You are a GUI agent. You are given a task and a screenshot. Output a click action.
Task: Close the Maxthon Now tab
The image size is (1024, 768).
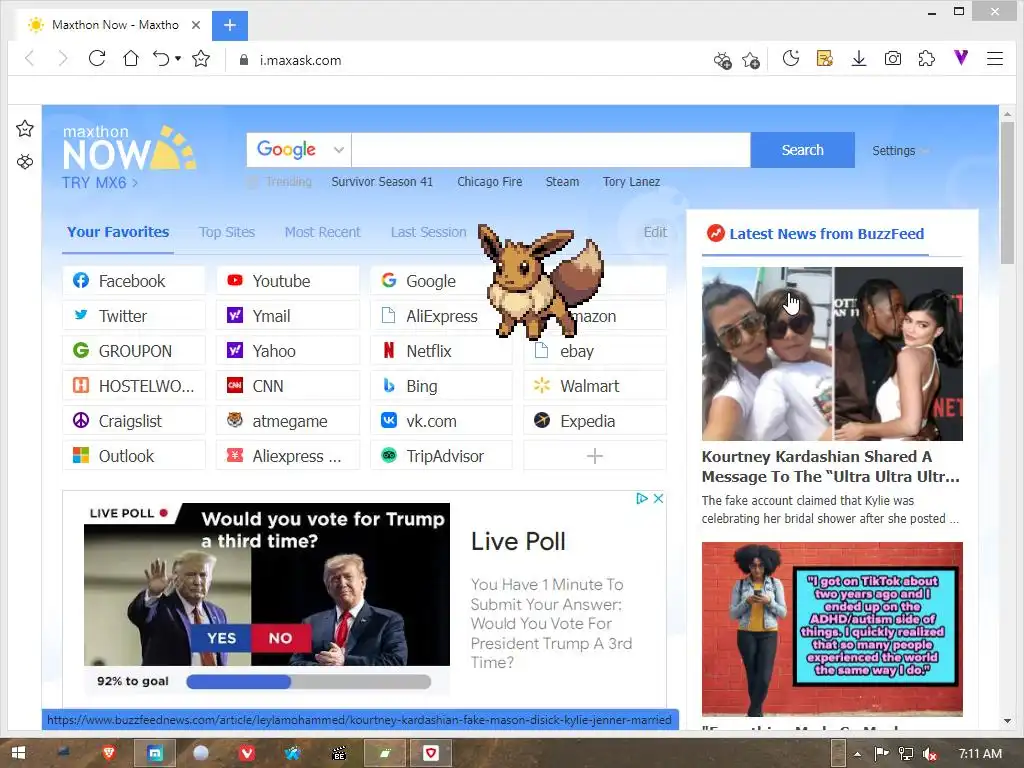click(196, 25)
